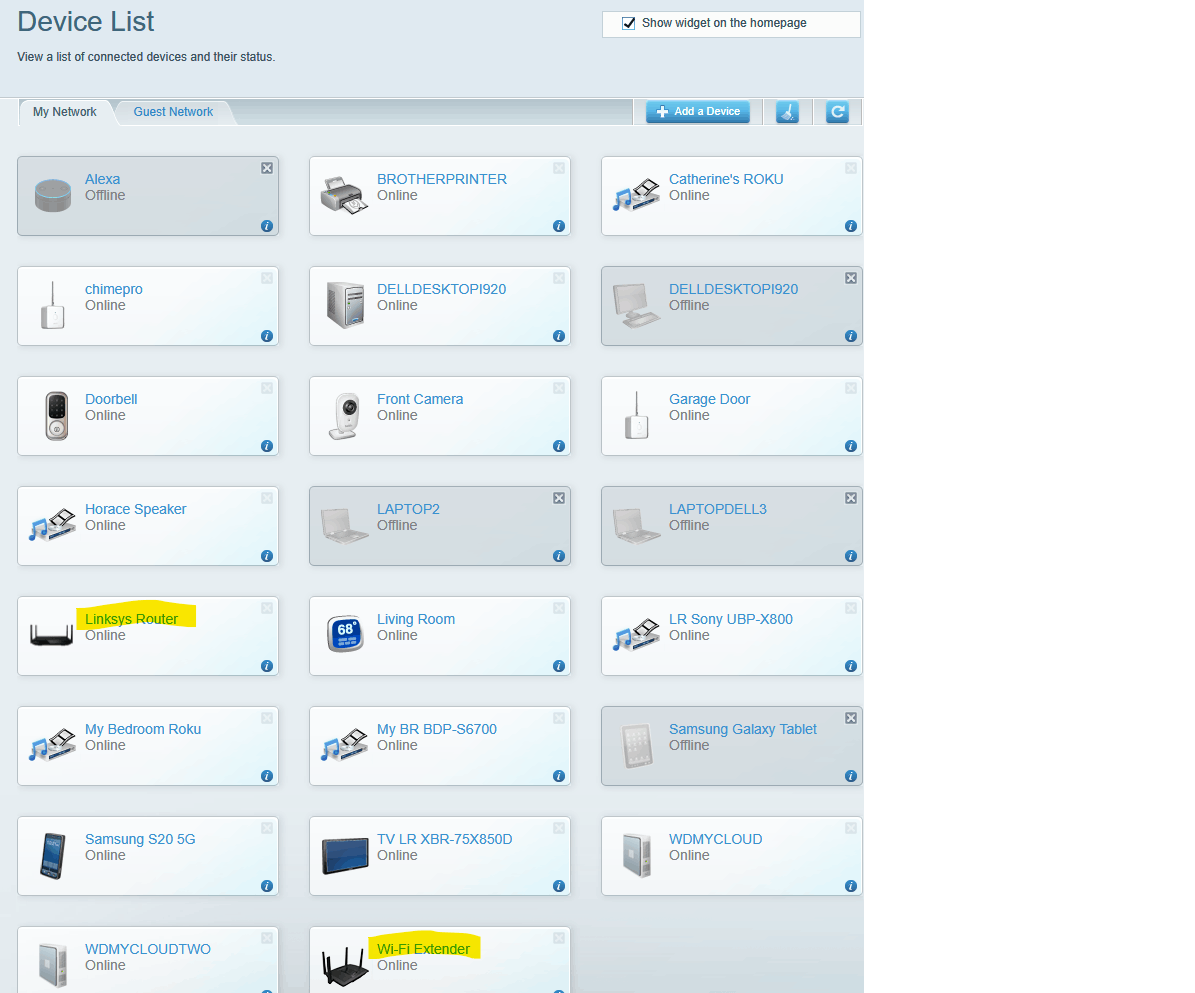
Task: Click the Front Camera device icon
Action: pos(345,415)
